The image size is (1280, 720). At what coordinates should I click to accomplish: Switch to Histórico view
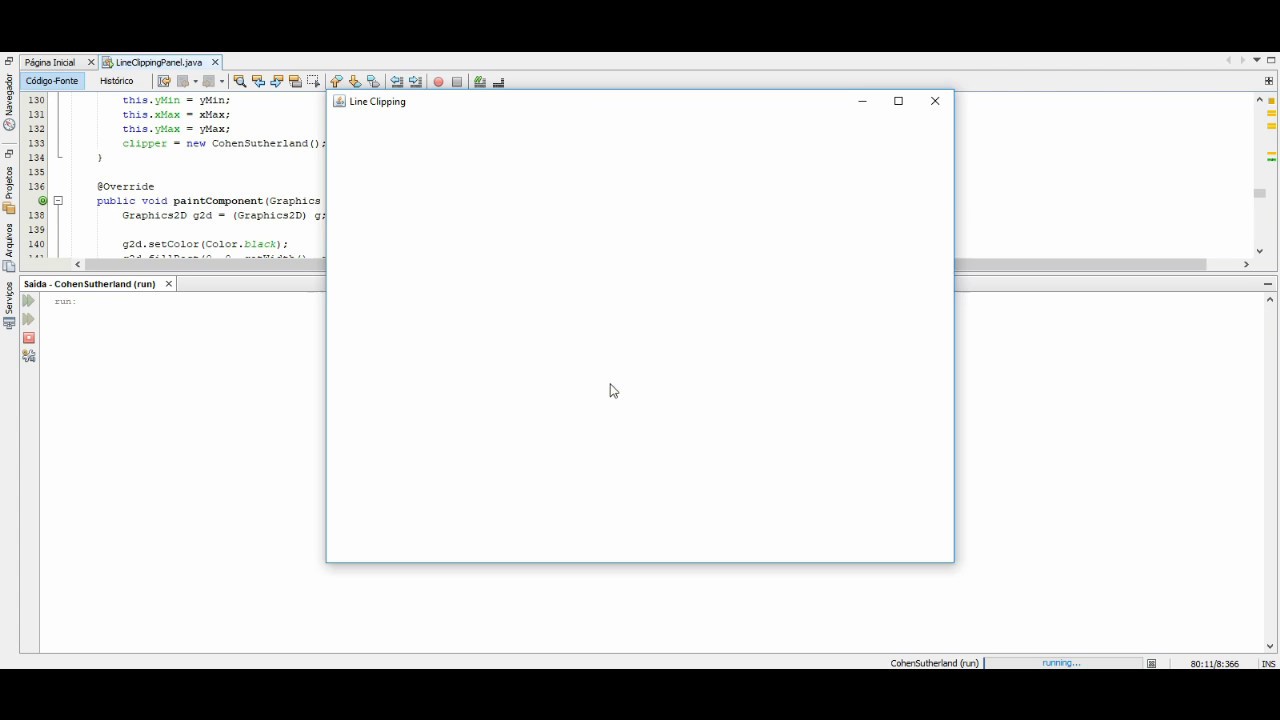[116, 81]
